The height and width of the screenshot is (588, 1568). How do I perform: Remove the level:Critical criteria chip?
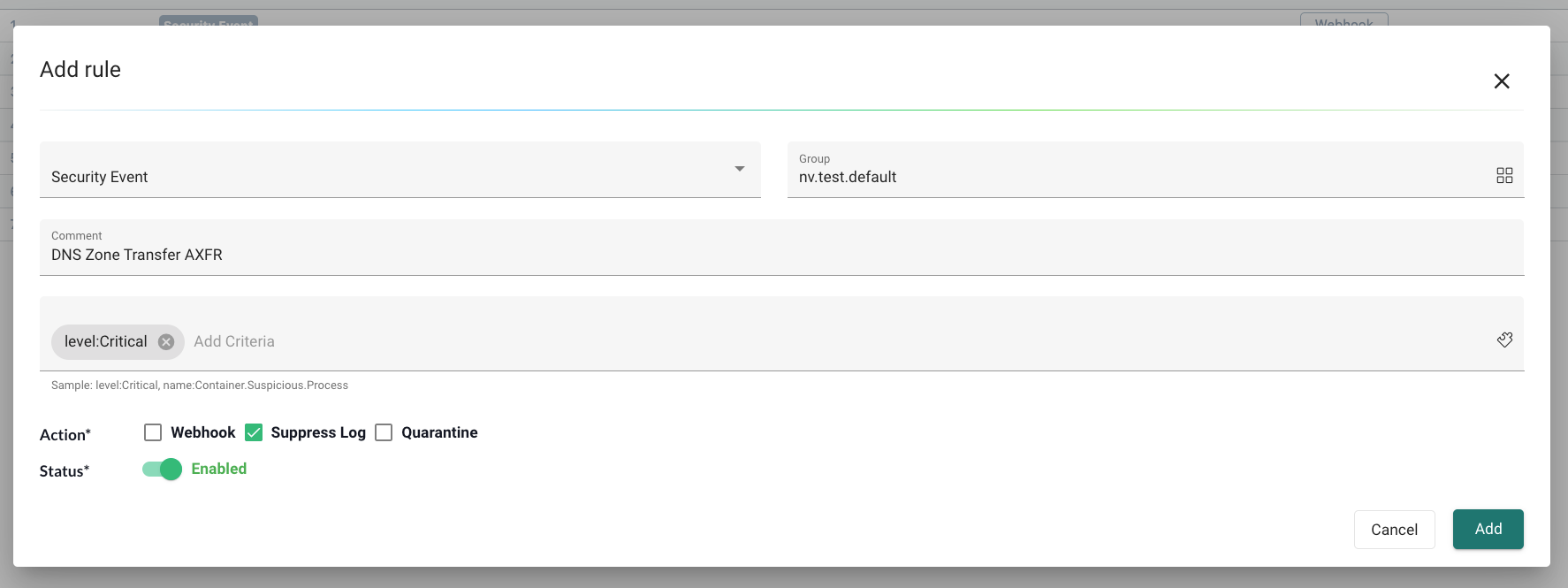tap(166, 342)
